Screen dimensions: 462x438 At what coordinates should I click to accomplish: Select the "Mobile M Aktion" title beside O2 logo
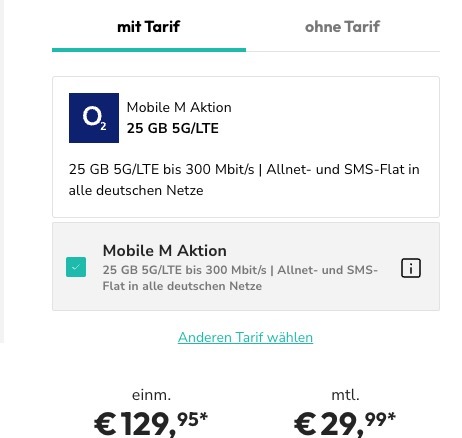[179, 108]
